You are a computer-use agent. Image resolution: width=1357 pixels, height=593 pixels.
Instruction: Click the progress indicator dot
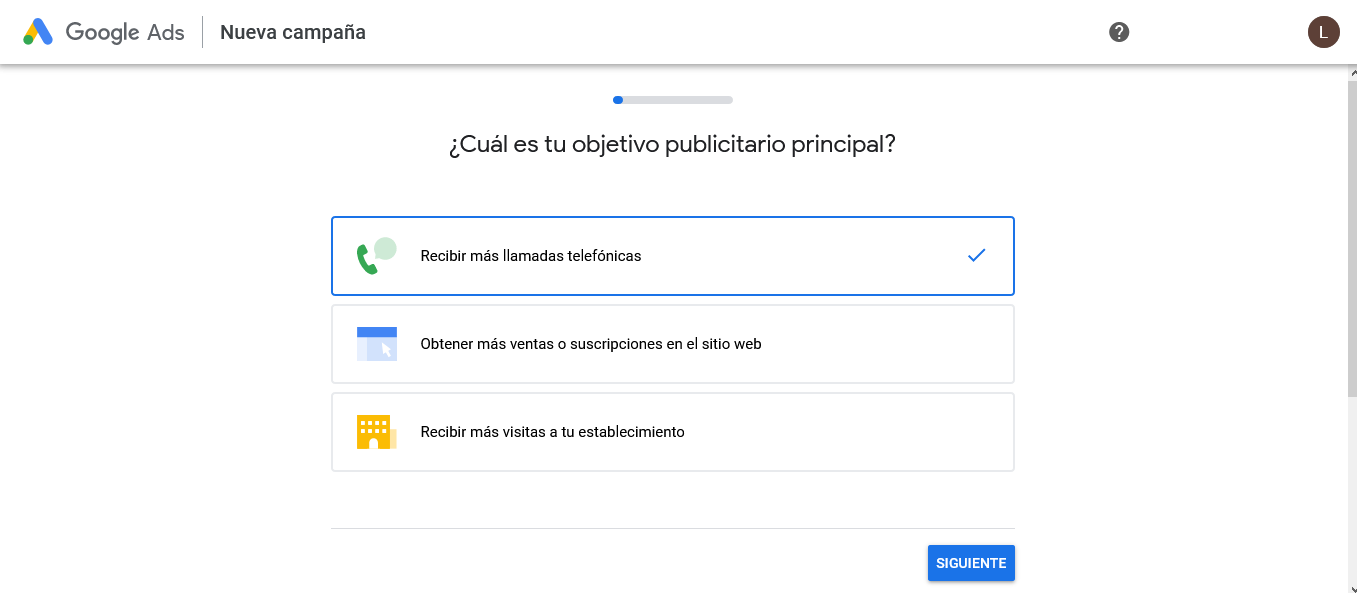pyautogui.click(x=617, y=100)
